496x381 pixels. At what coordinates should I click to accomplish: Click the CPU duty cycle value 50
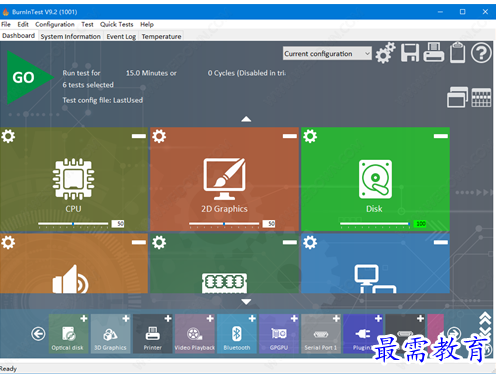click(x=118, y=224)
